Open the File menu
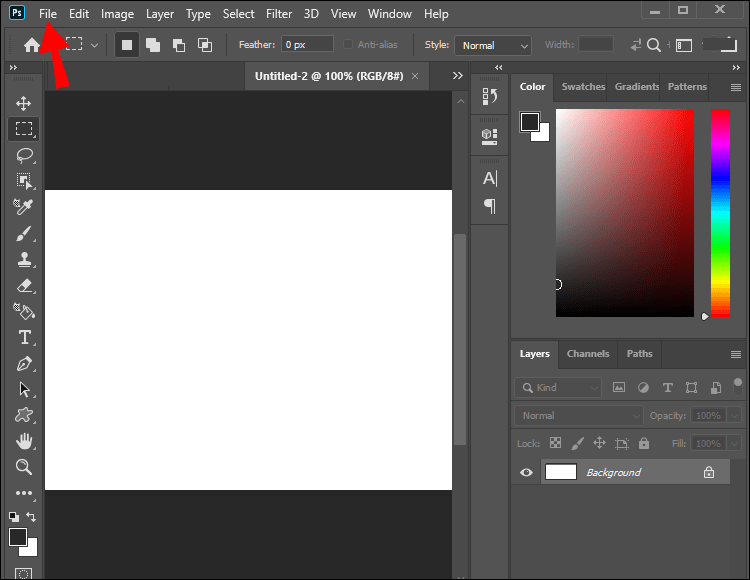 pyautogui.click(x=48, y=14)
